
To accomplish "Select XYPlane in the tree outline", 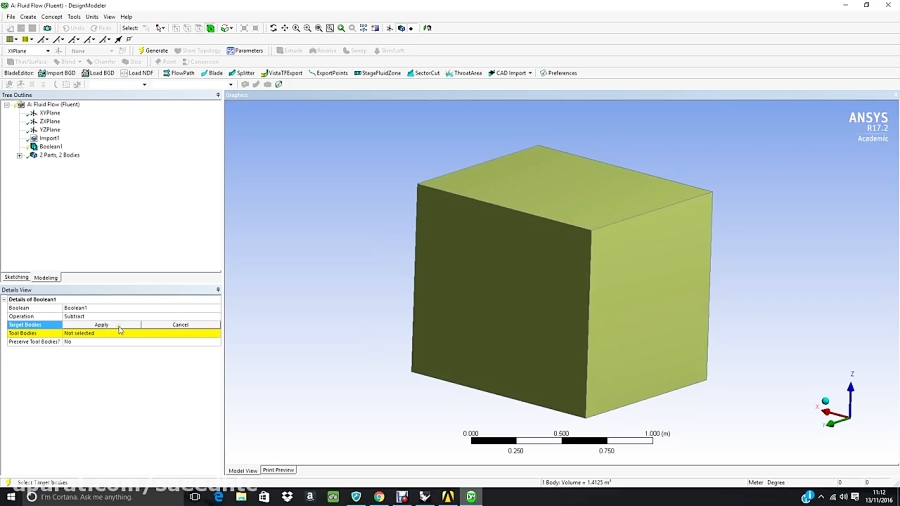I will (x=49, y=113).
